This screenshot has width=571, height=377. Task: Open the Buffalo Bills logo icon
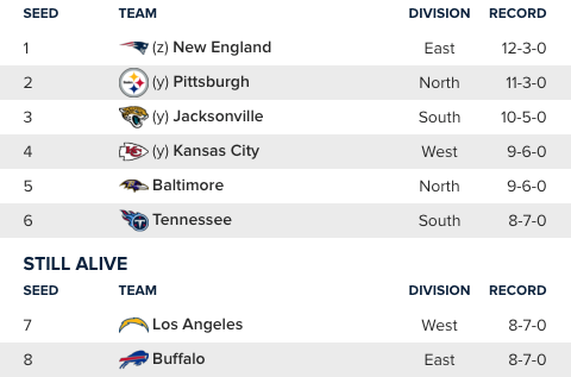134,359
